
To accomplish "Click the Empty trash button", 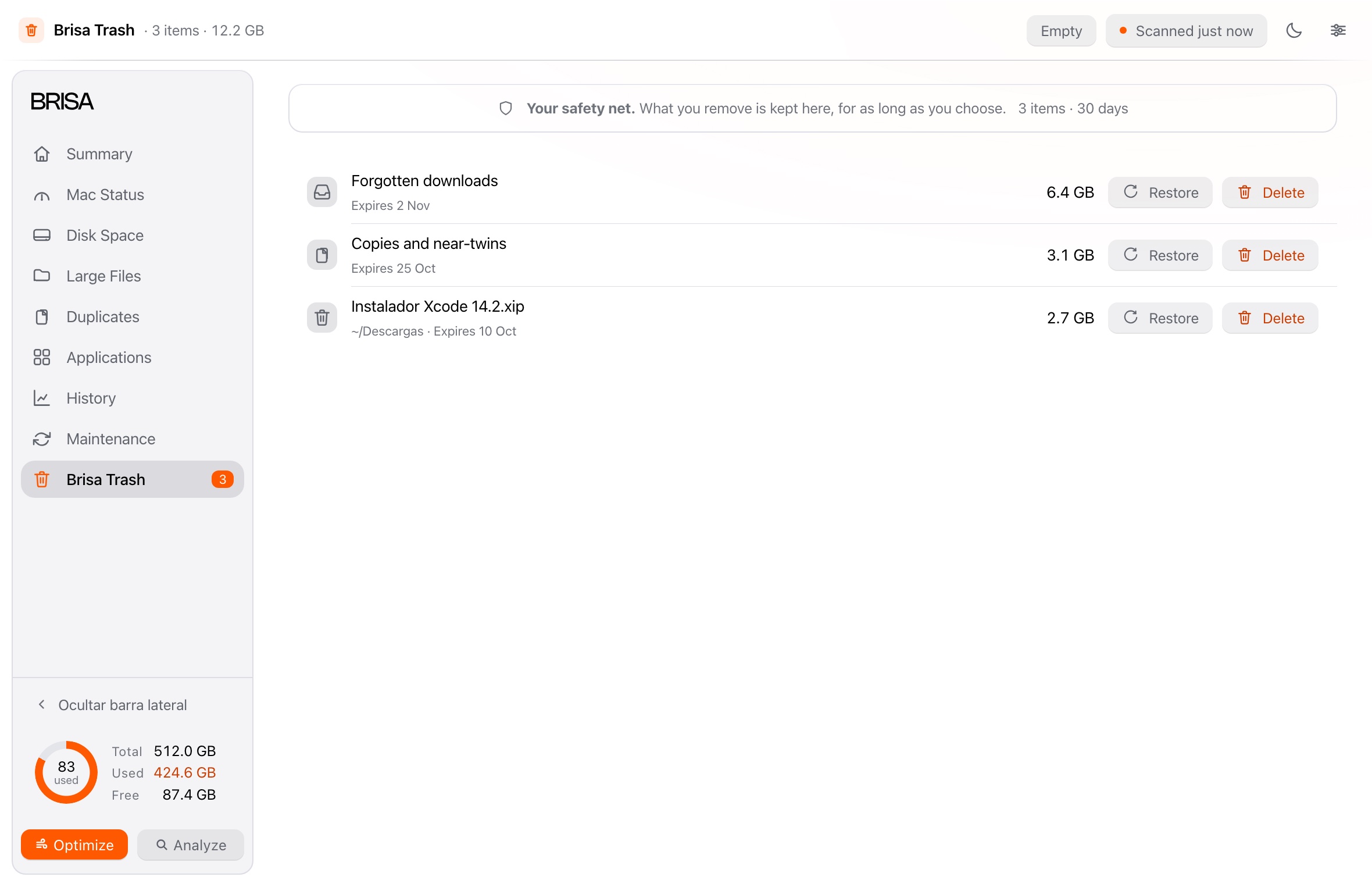I will point(1061,31).
